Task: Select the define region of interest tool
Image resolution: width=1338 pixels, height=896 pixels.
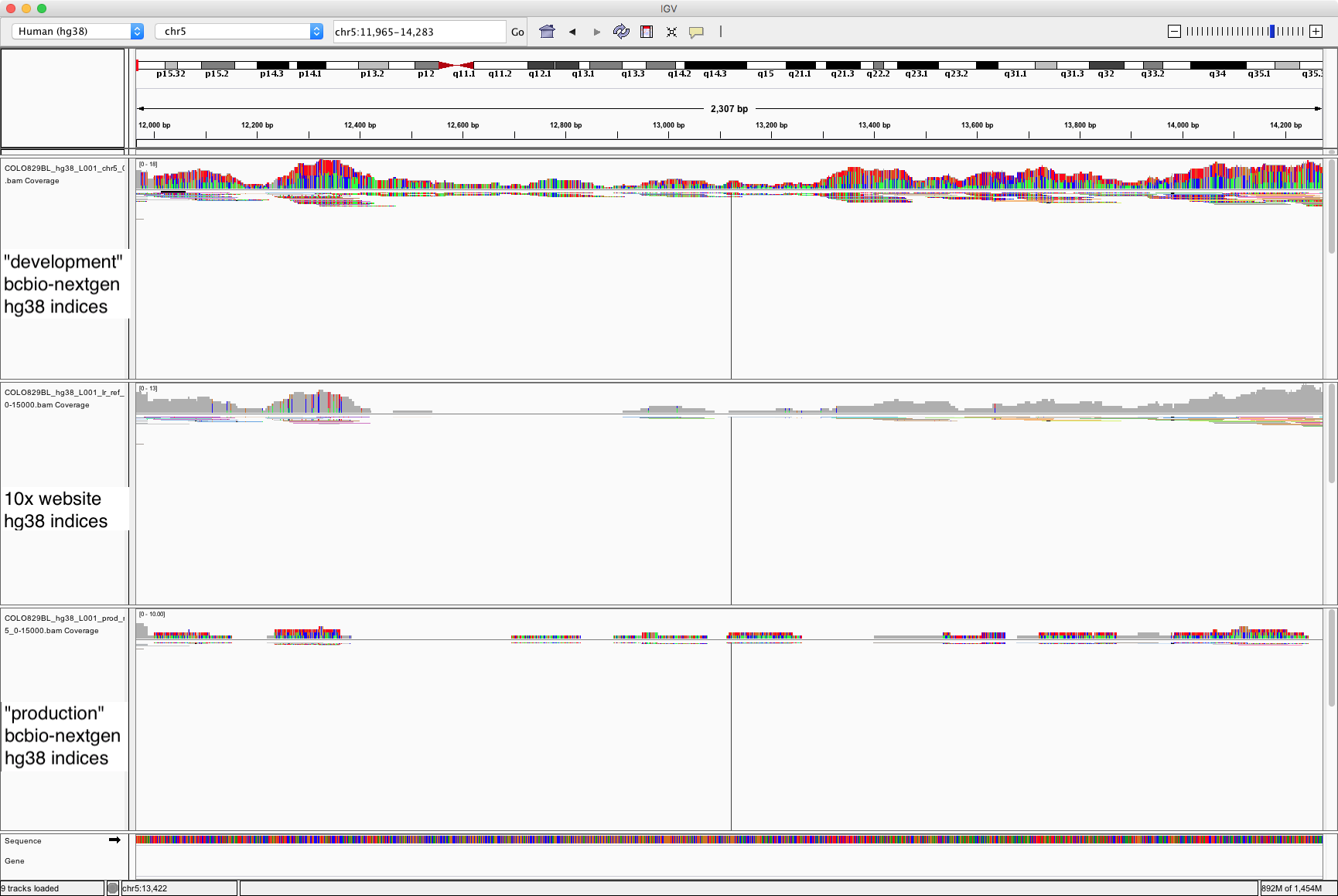Action: [647, 32]
